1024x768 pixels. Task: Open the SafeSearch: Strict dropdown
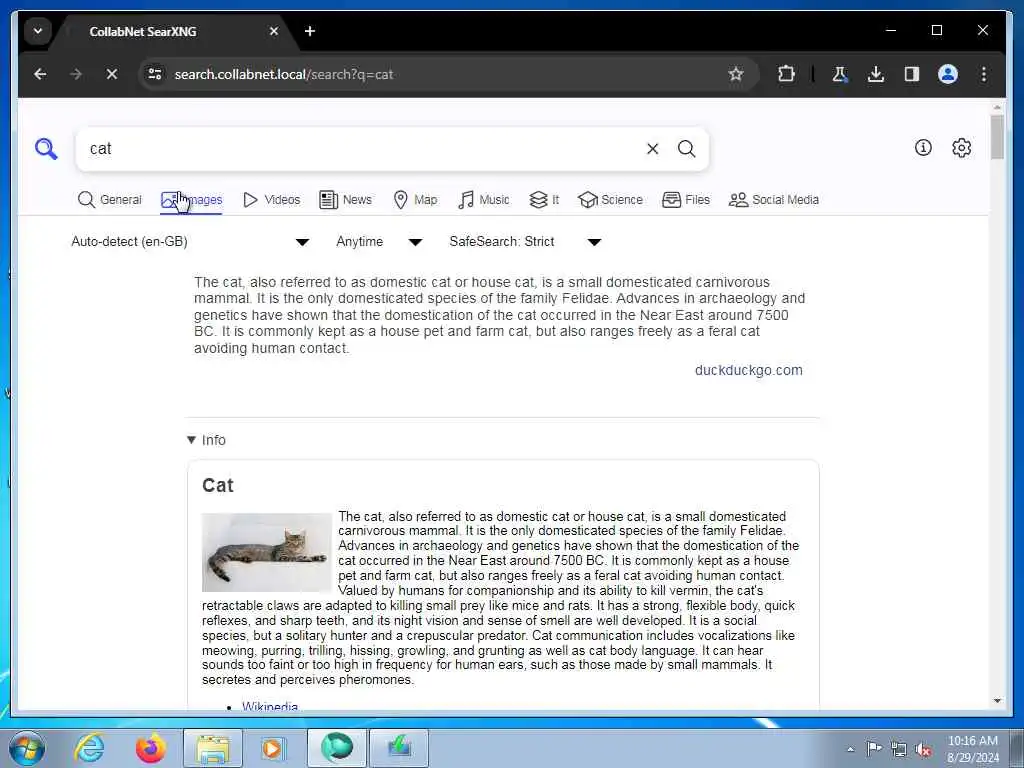click(x=525, y=242)
